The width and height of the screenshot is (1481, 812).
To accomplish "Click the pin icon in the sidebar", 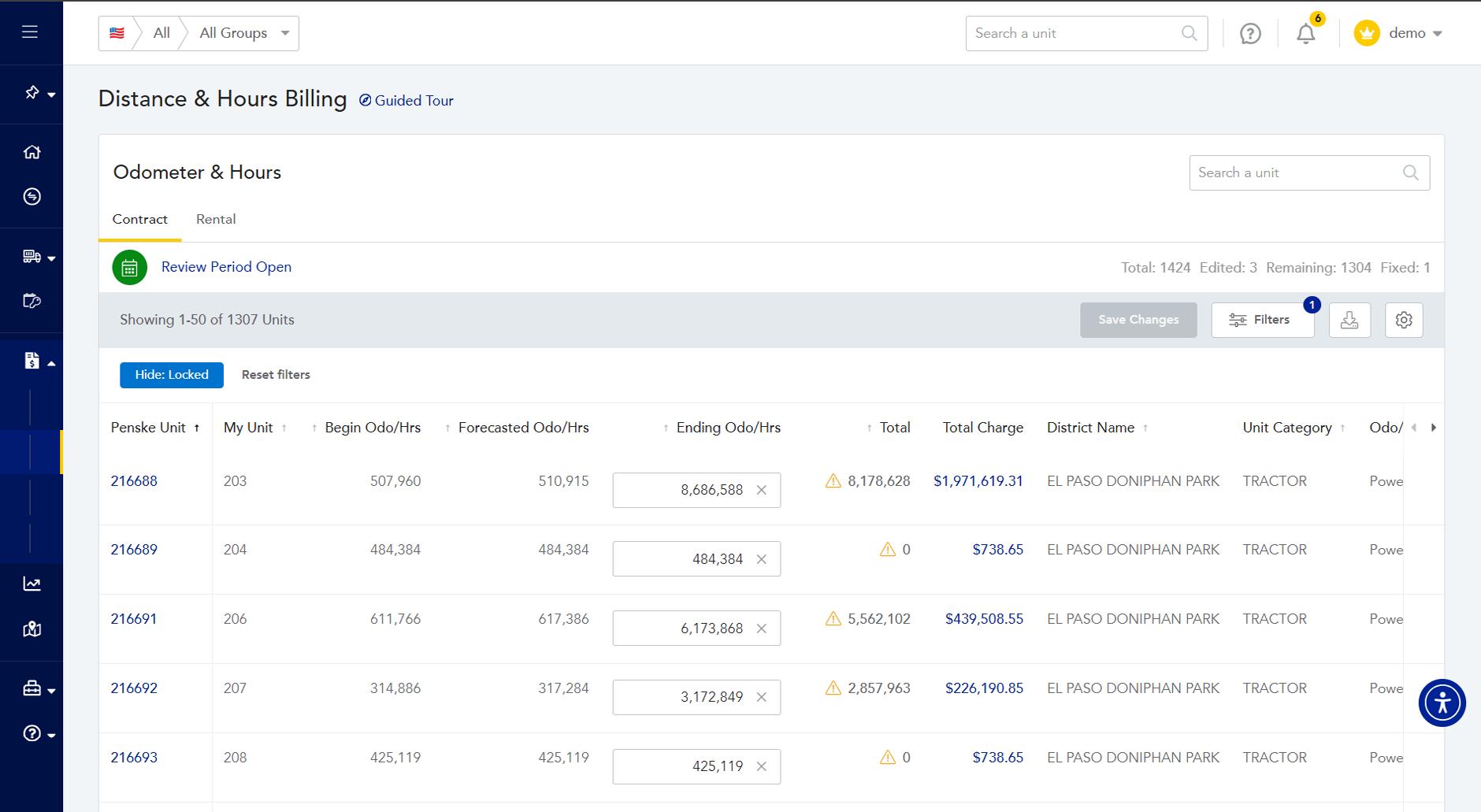I will [32, 93].
